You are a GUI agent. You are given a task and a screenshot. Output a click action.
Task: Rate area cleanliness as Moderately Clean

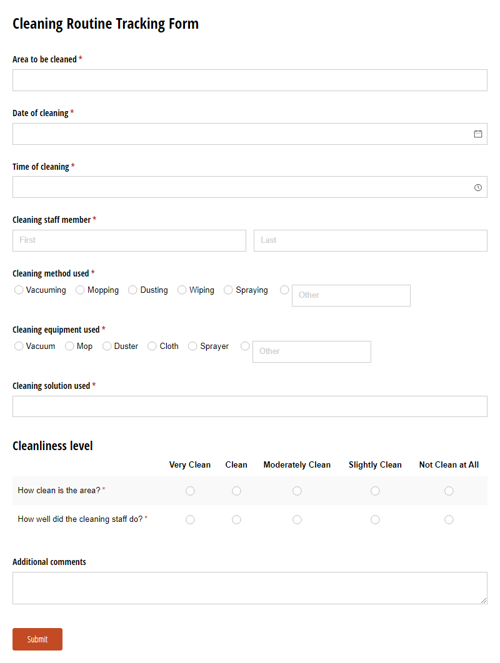coord(297,491)
